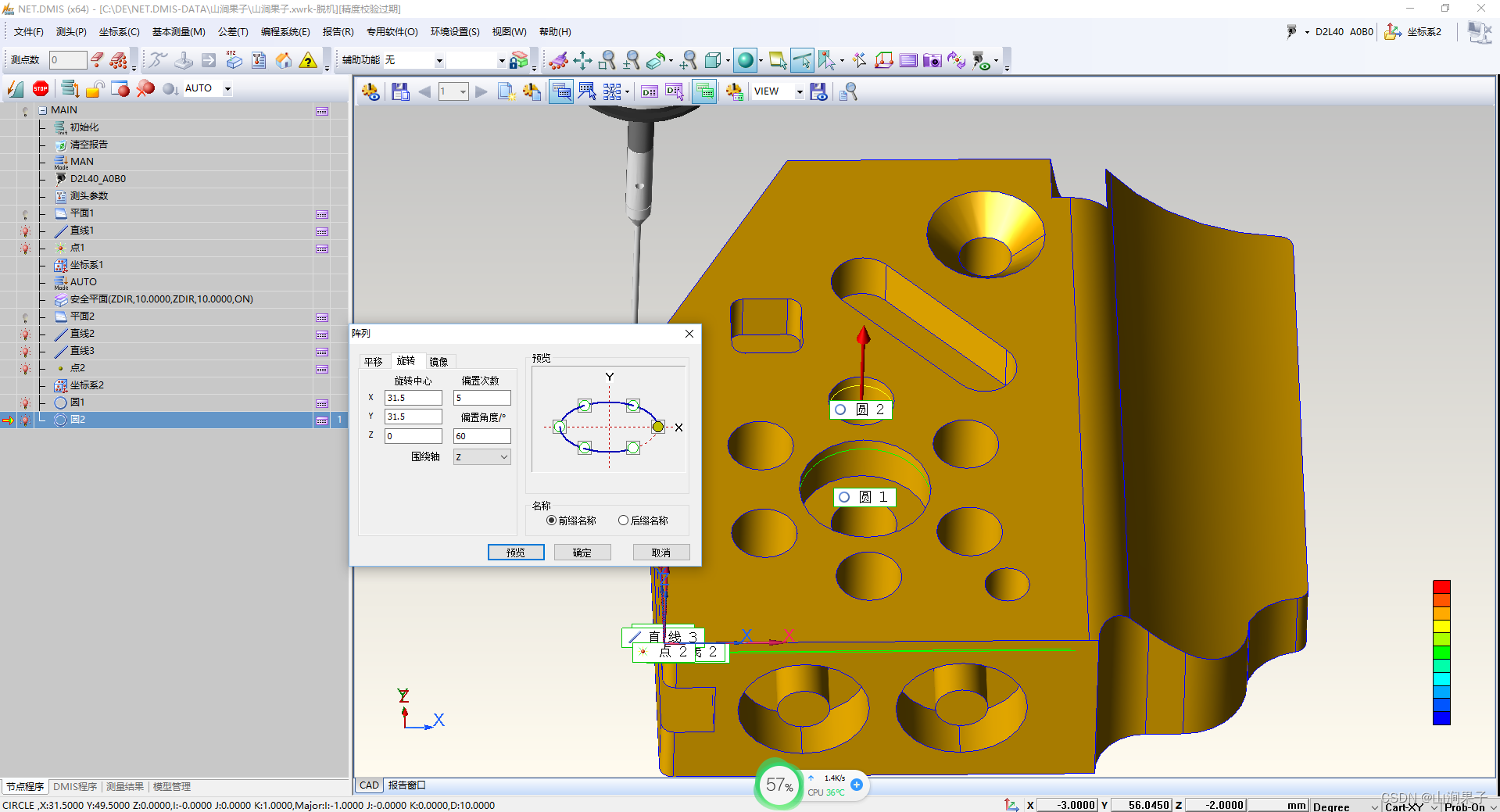1500x812 pixels.
Task: Toggle the lightbulb for 点1
Action: (x=25, y=249)
